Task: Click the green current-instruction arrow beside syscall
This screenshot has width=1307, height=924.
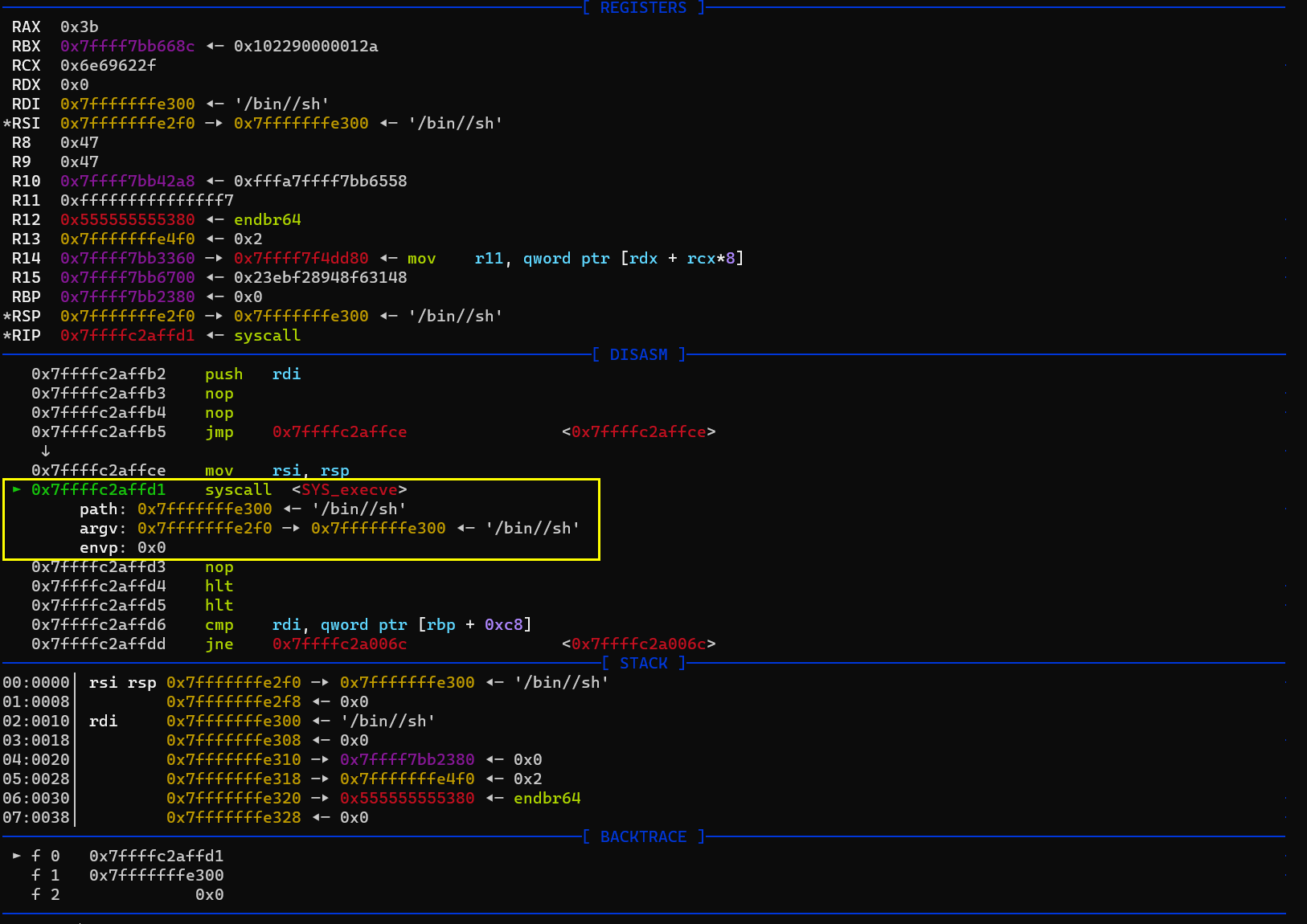Action: 17,489
